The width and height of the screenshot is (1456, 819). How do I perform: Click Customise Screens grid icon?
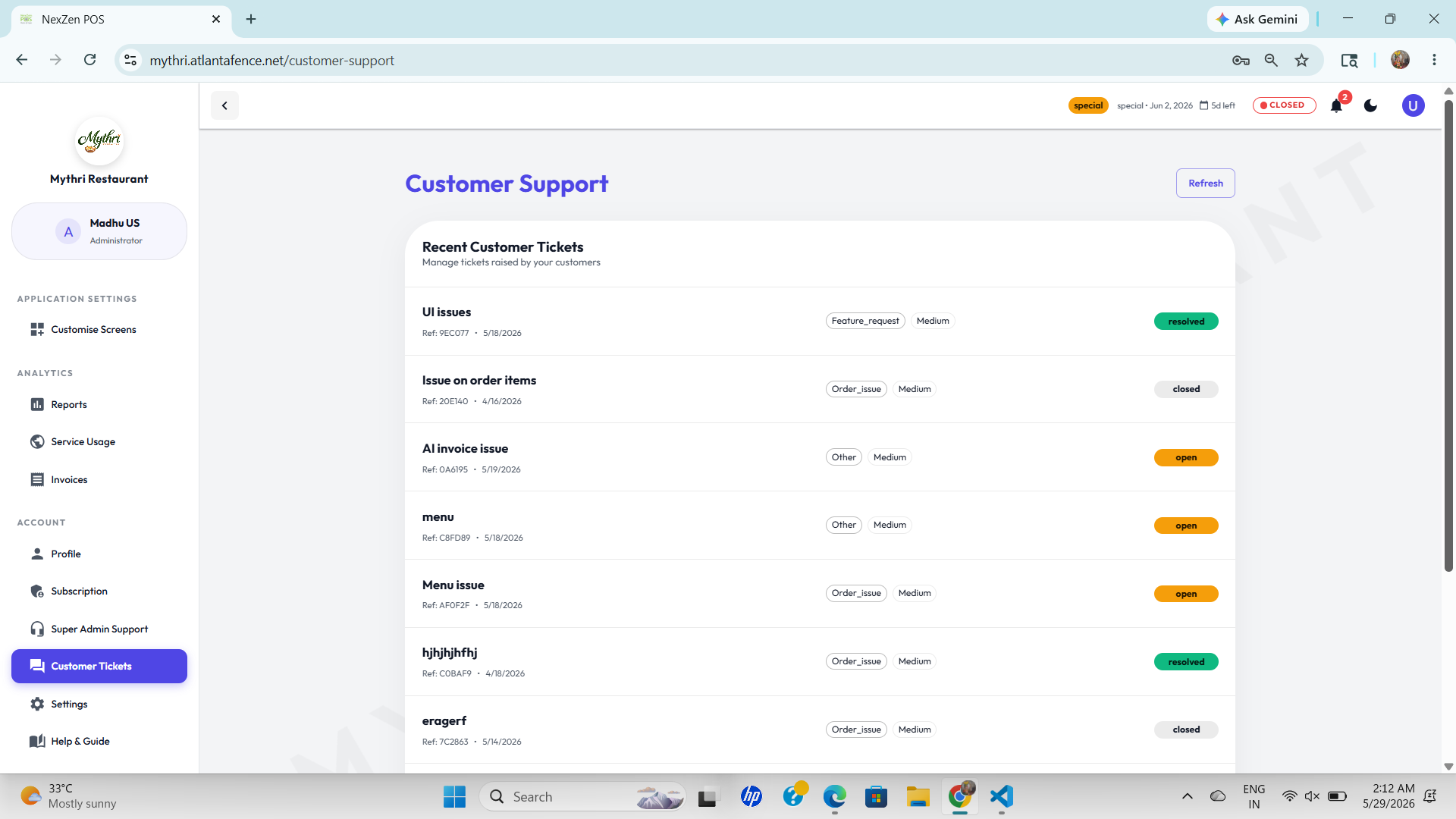[37, 330]
